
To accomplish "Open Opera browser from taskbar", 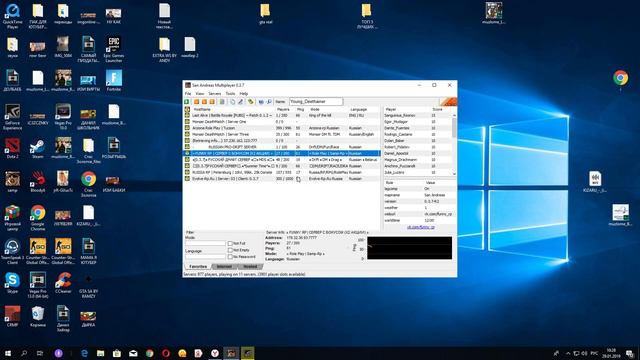I will 166,353.
